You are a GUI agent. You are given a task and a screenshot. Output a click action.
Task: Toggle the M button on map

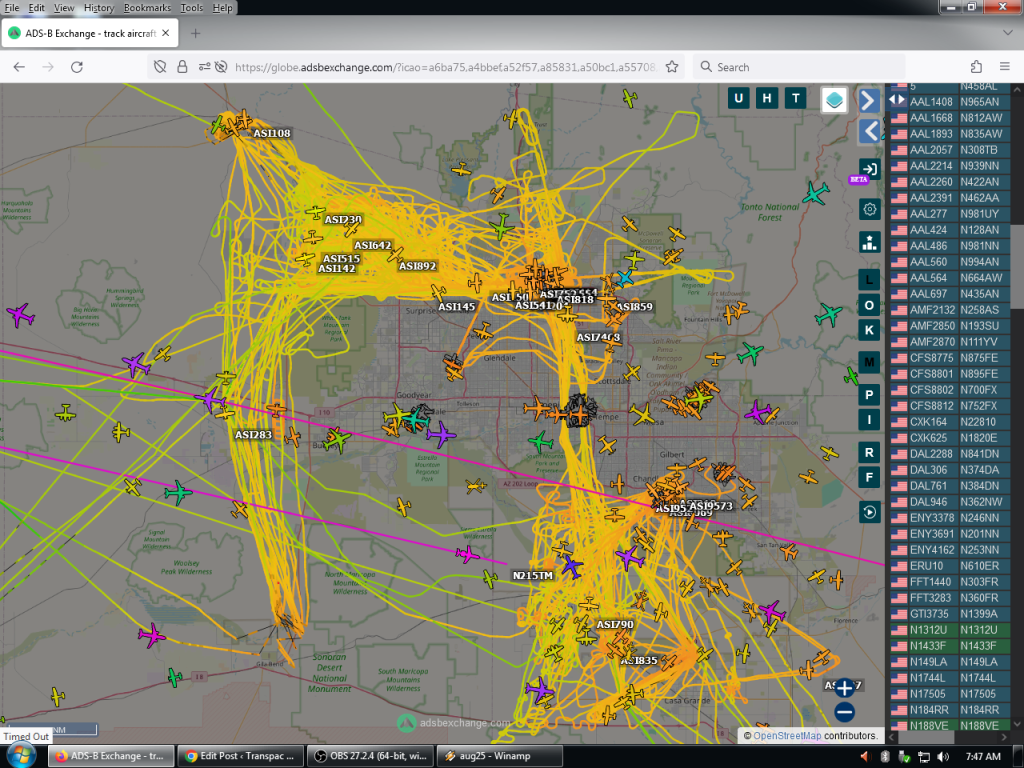click(869, 362)
